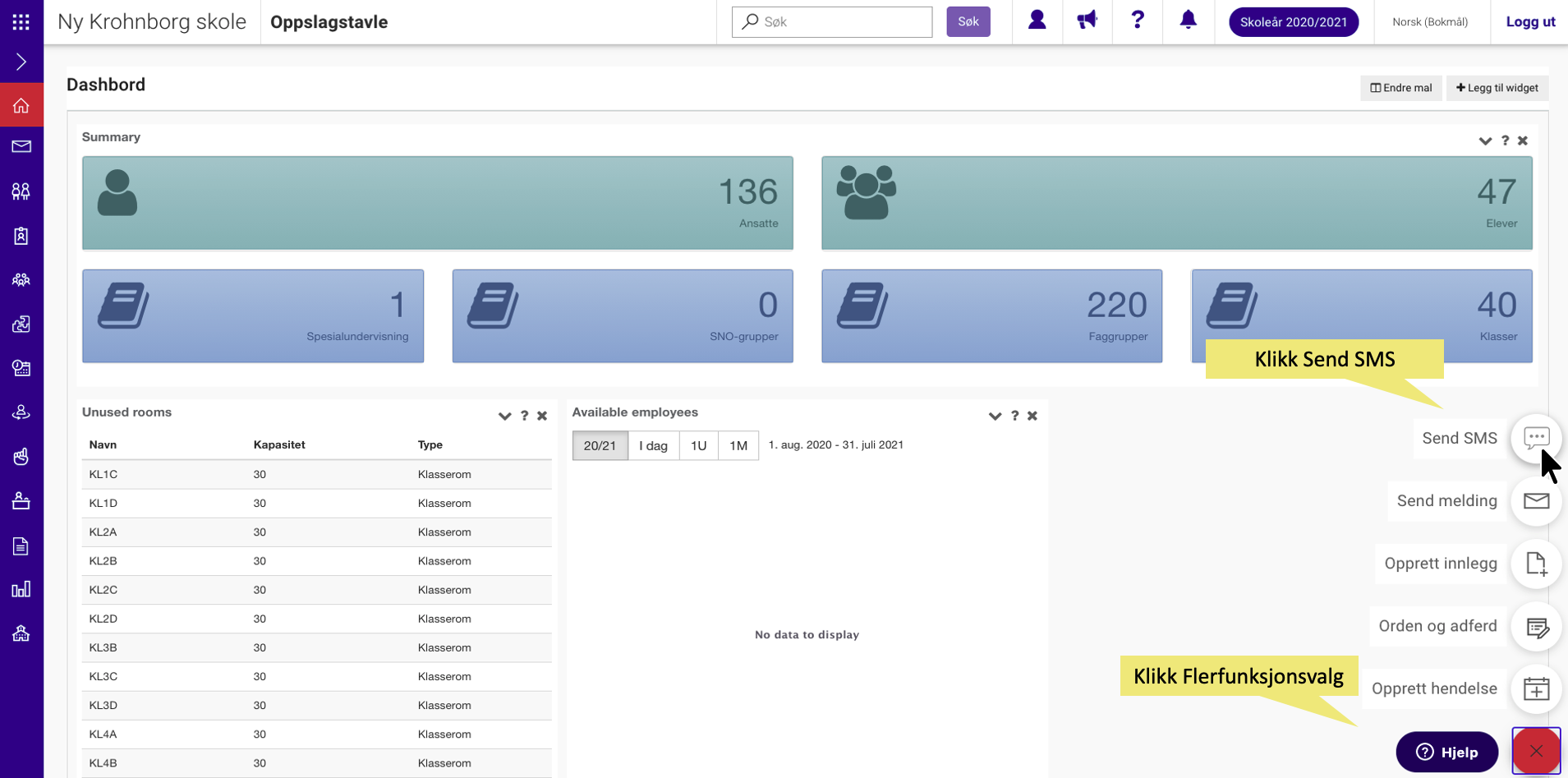This screenshot has height=778, width=1568.
Task: Select the I dag period tab
Action: (x=654, y=445)
